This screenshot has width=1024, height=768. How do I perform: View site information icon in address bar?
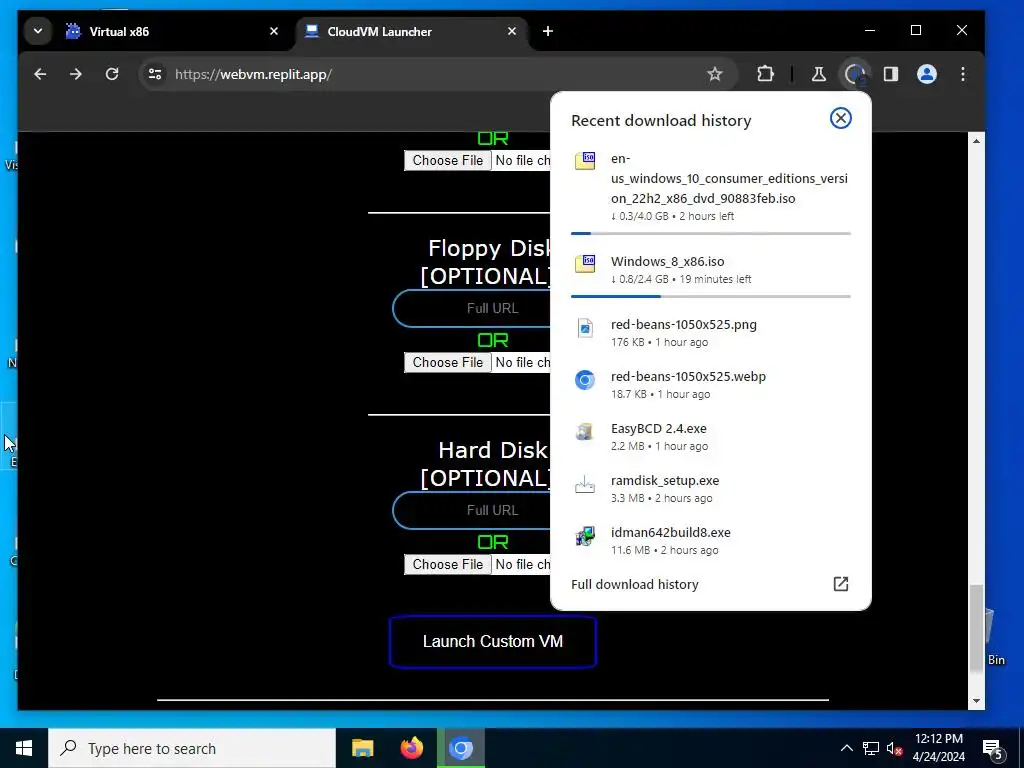click(155, 74)
